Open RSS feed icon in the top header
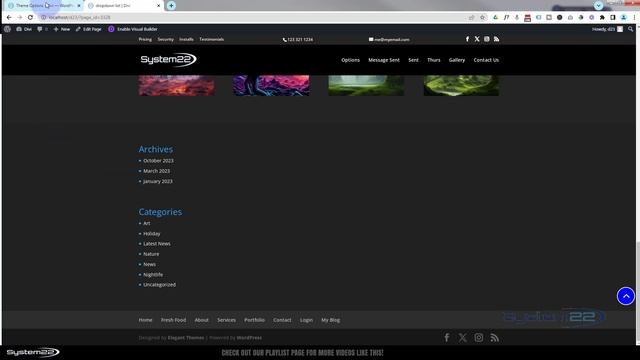 (496, 39)
